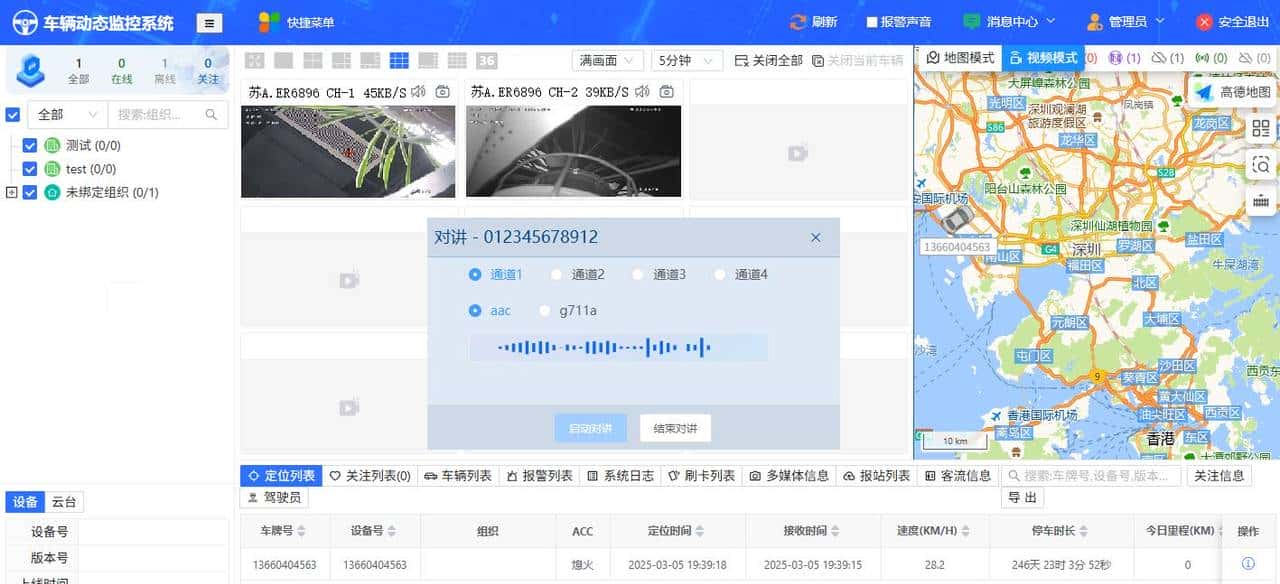Image resolution: width=1280 pixels, height=584 pixels.
Task: Click the vehicle search input field
Action: click(x=1090, y=476)
